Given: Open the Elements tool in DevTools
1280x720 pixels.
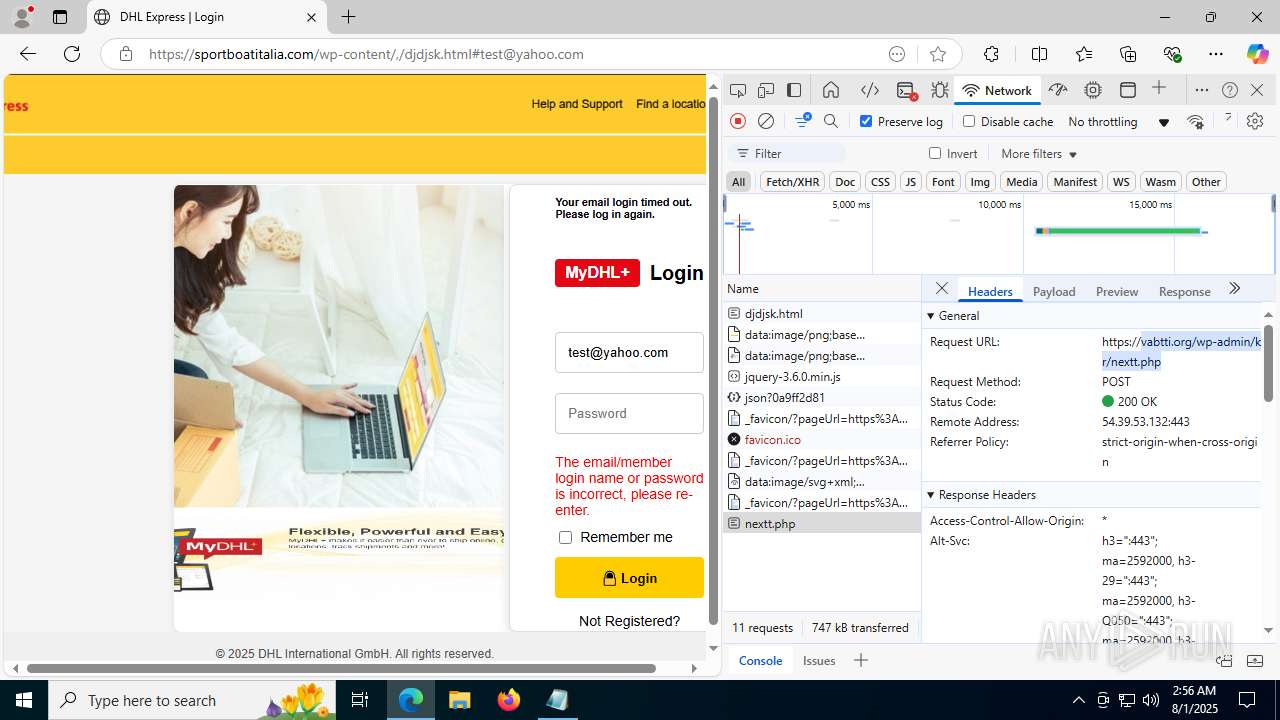Looking at the screenshot, I should pos(870,90).
